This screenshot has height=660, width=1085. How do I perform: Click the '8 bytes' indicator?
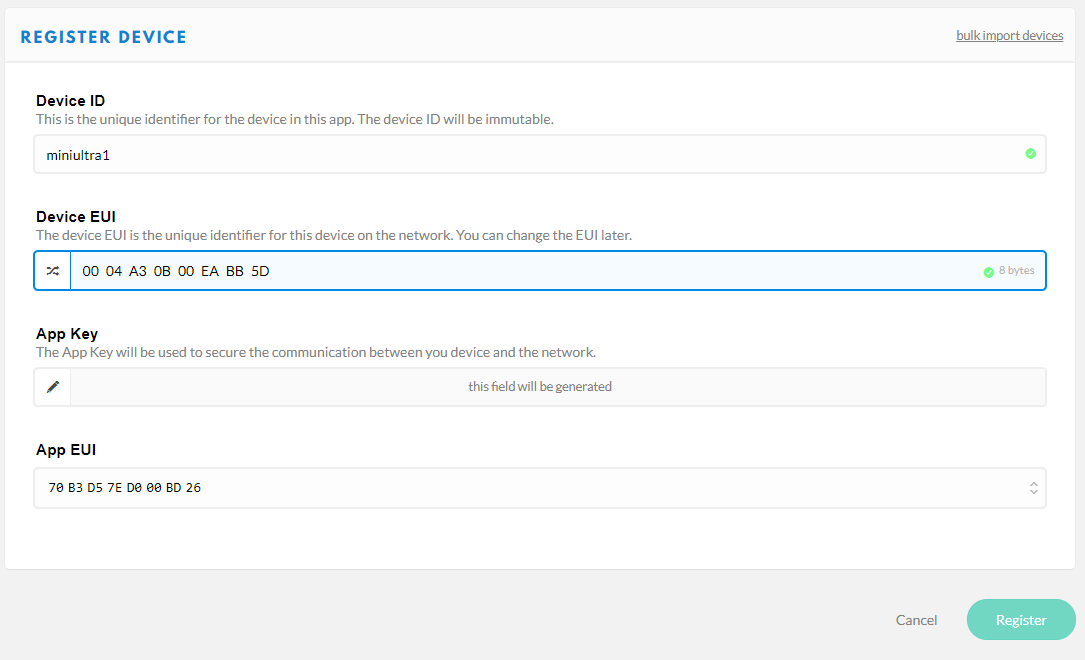(1016, 271)
